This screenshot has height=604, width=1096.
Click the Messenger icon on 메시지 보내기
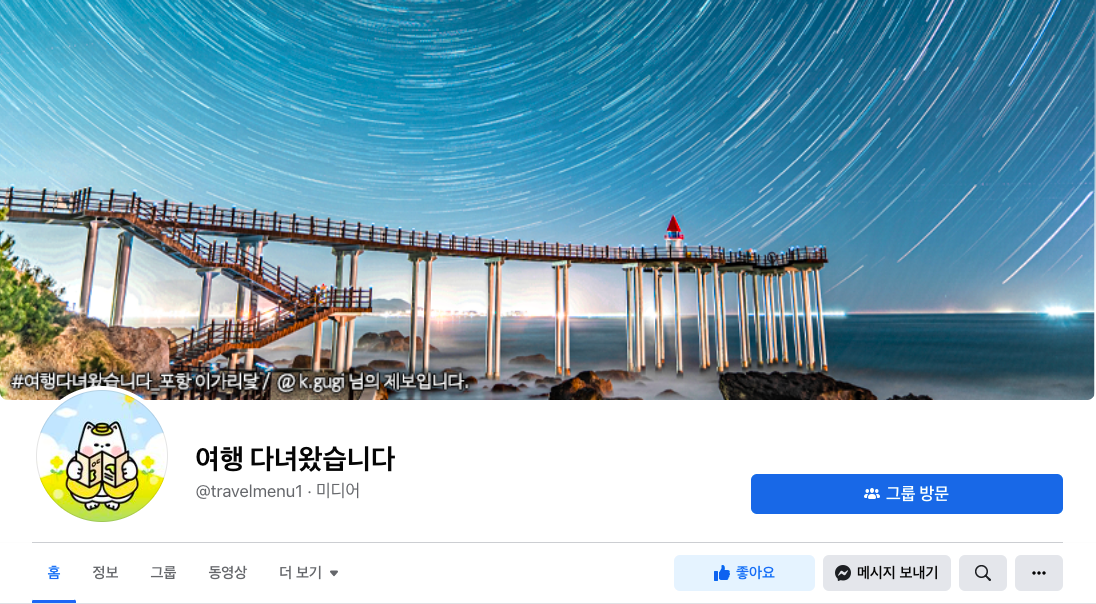tap(843, 573)
